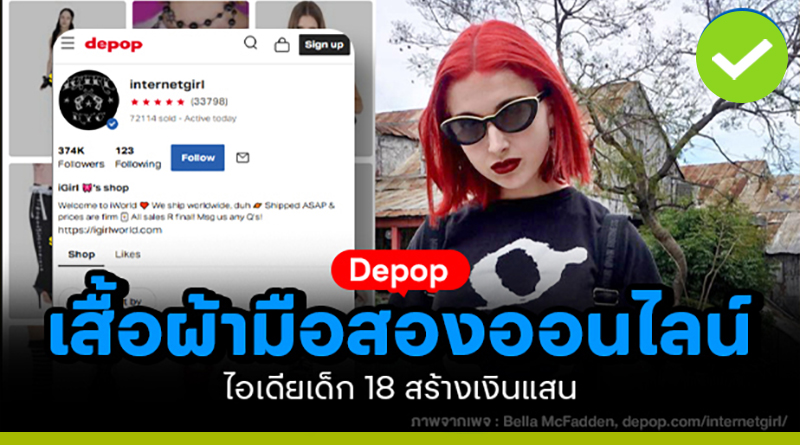Open the necklace product thumbnail at top

[x=190, y=14]
